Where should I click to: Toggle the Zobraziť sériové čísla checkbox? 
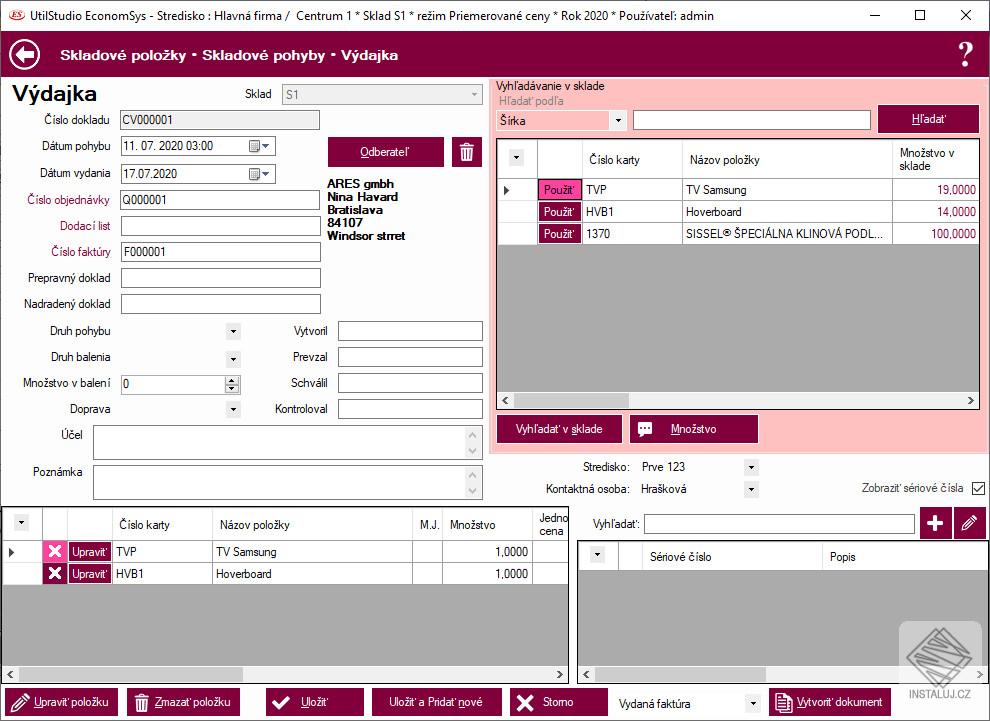click(x=978, y=489)
